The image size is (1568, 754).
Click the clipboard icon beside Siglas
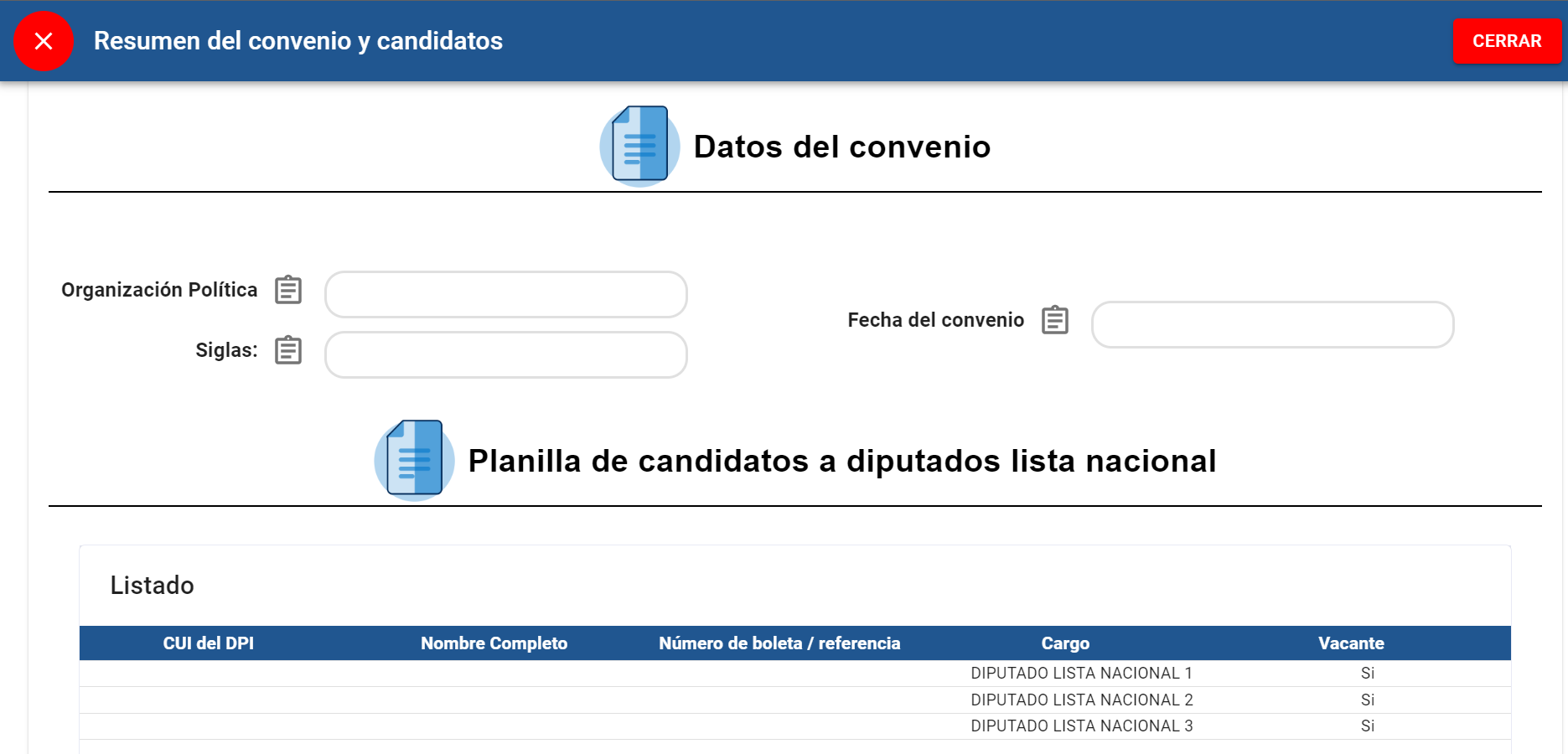288,350
